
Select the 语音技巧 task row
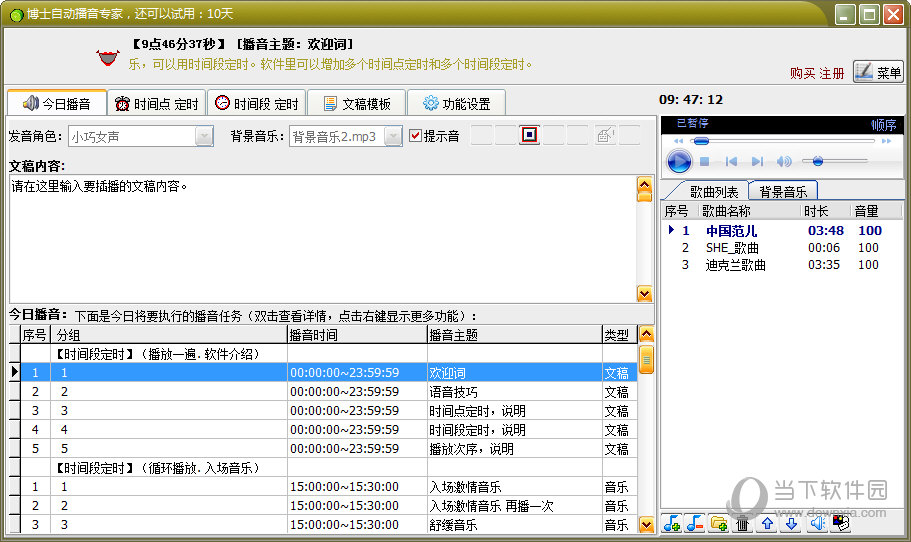point(329,392)
